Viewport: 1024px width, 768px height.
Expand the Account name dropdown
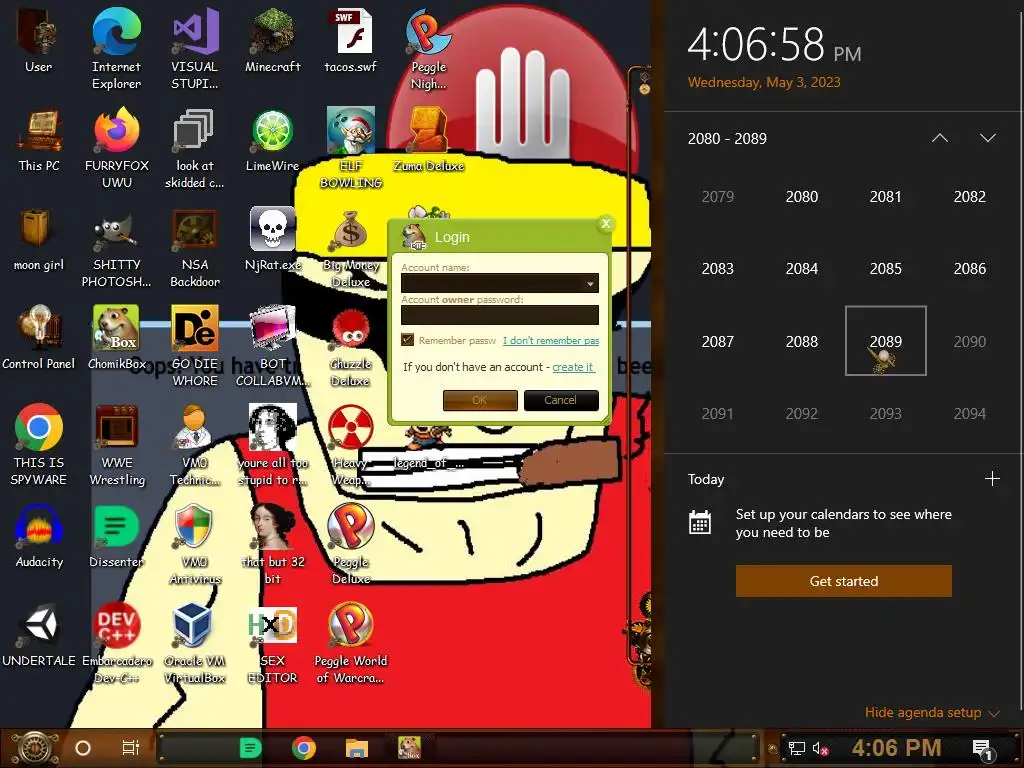pyautogui.click(x=590, y=283)
